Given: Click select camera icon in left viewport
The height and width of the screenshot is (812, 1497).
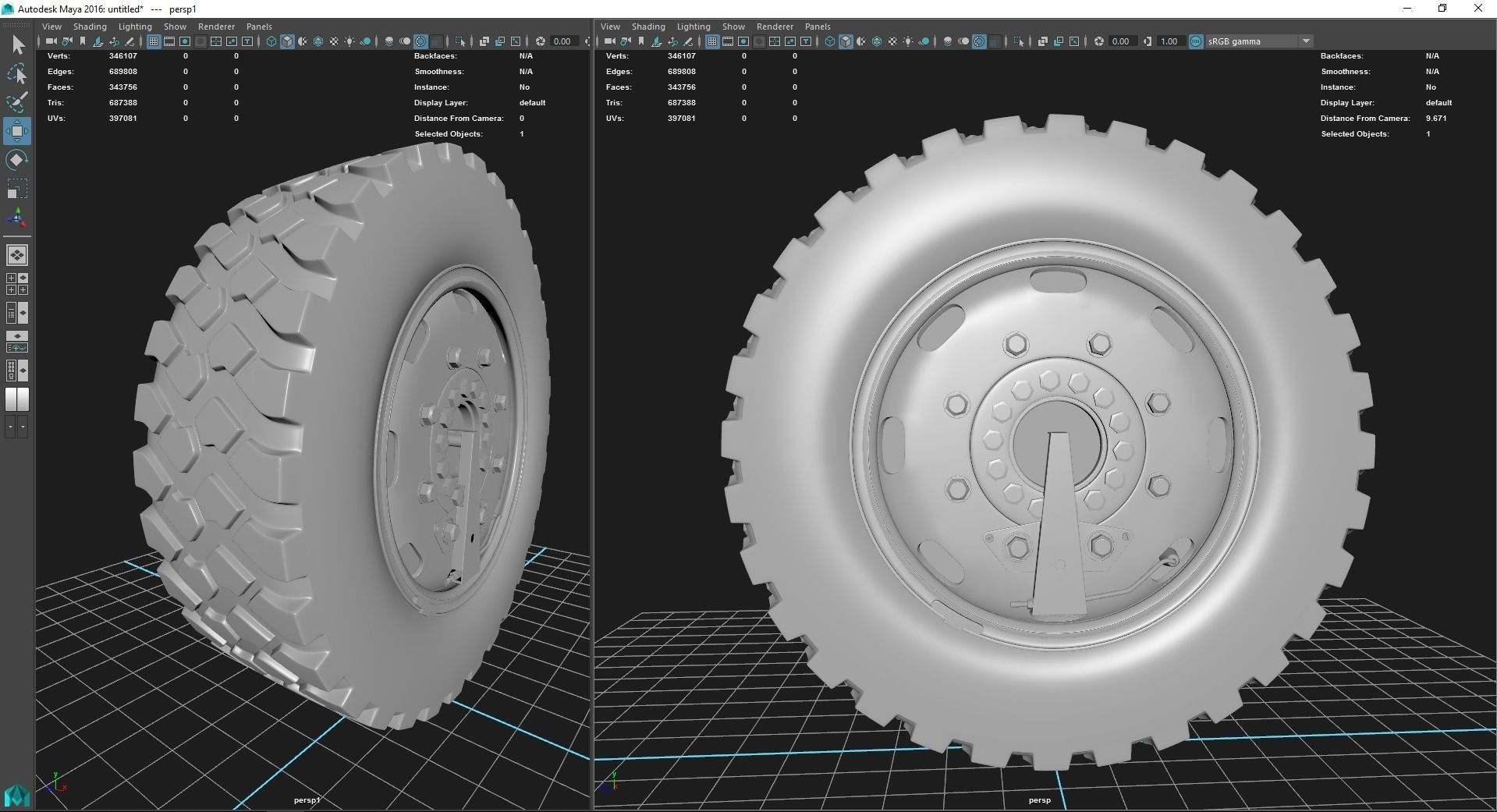Looking at the screenshot, I should (x=51, y=41).
